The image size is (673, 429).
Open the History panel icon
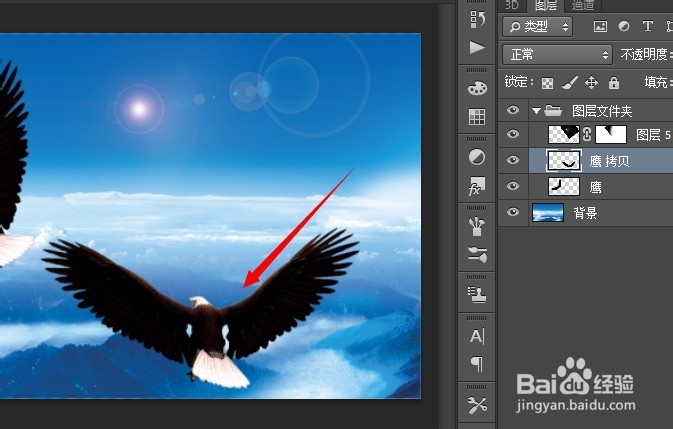click(x=477, y=19)
